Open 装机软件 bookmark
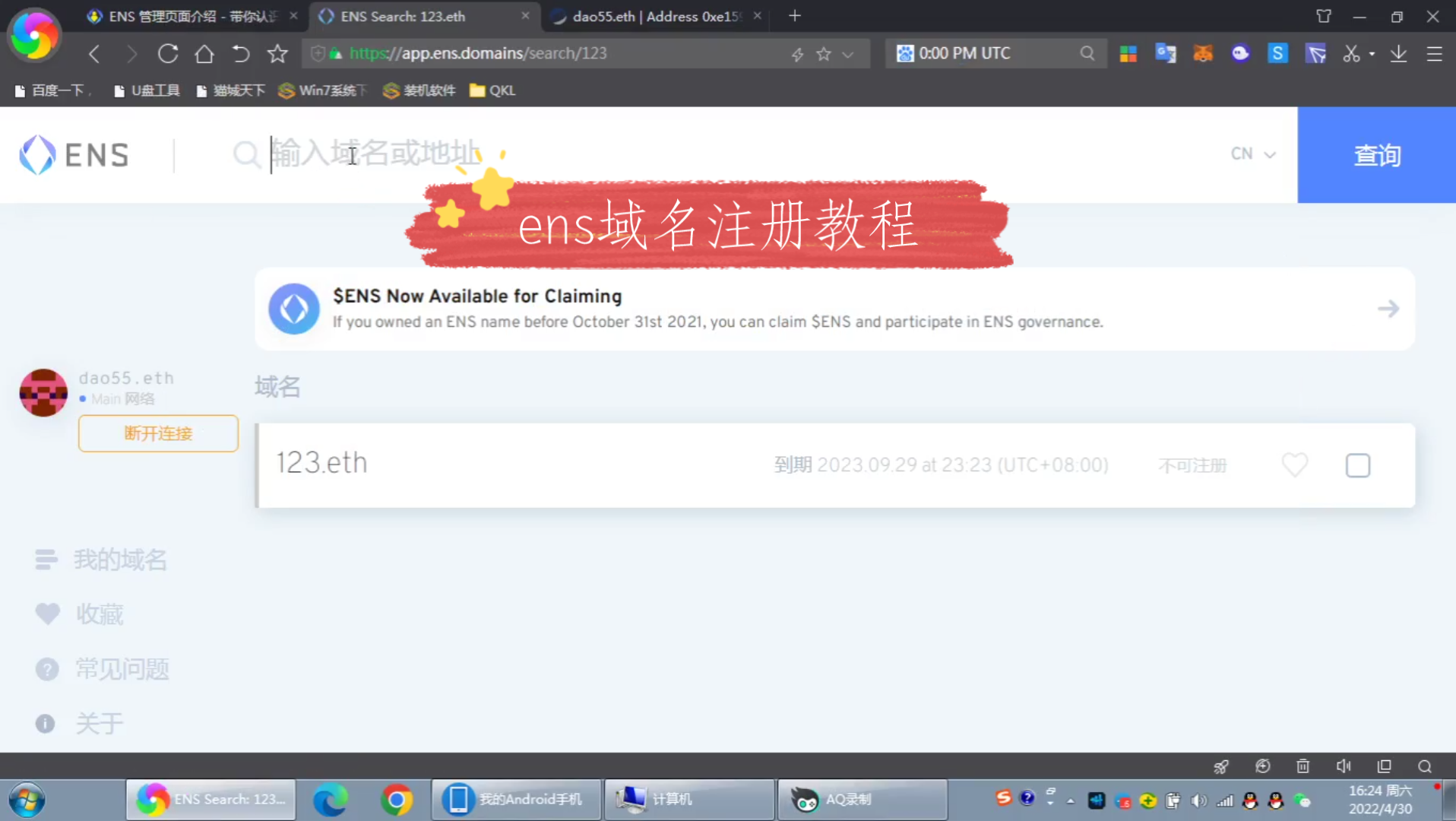Image resolution: width=1456 pixels, height=821 pixels. [x=419, y=90]
